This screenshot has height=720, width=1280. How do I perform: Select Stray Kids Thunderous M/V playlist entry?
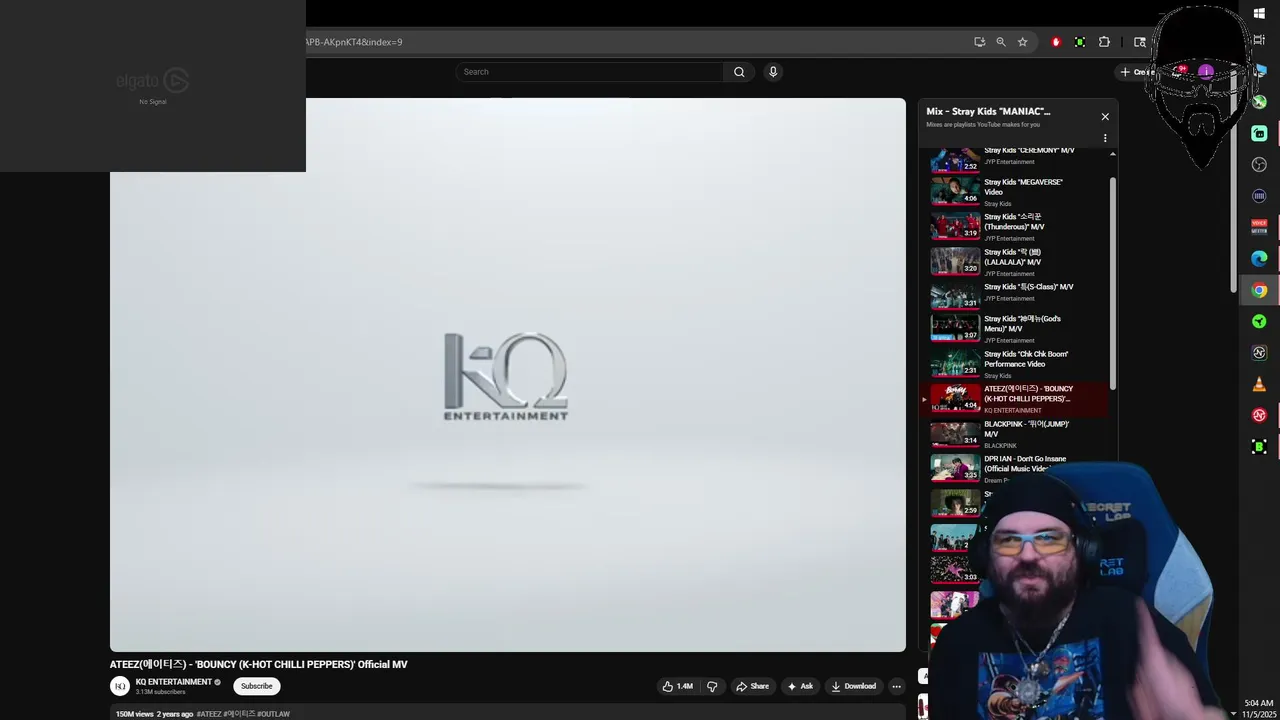pos(1013,227)
